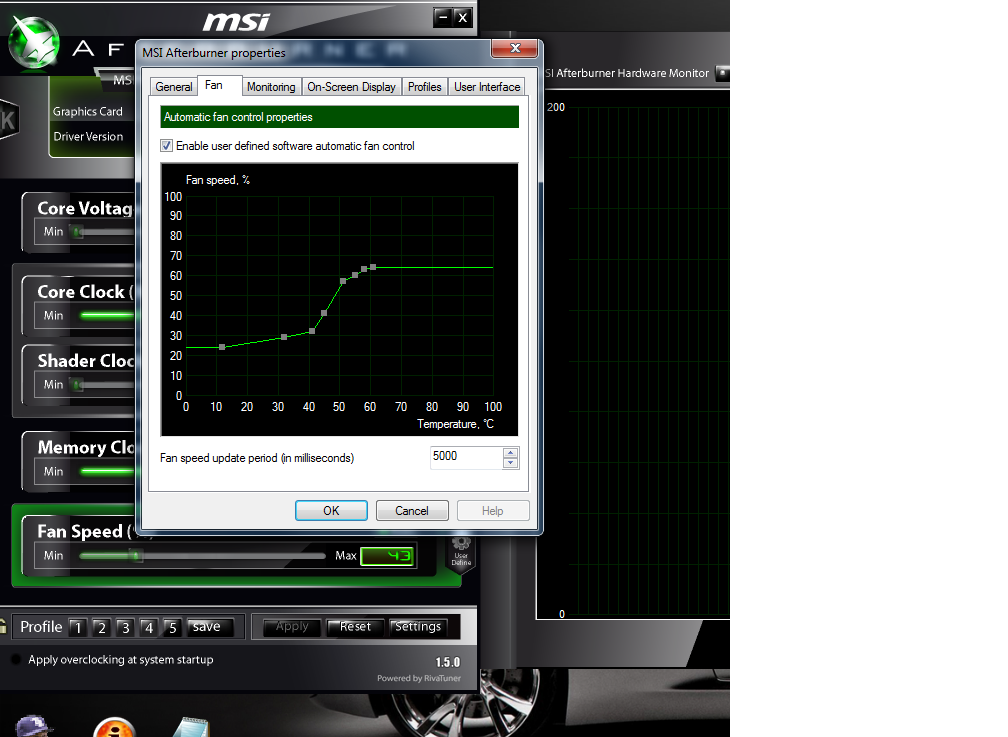Click the Fan Speed slider thumb

136,556
